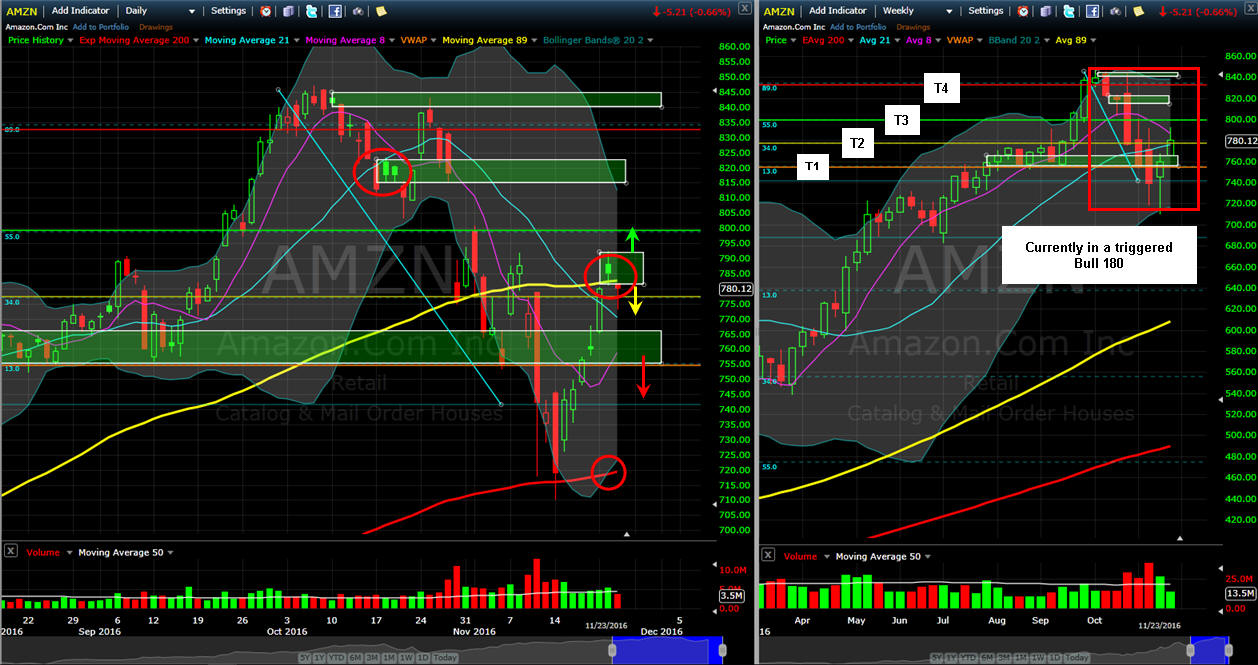Open Settings on the weekly chart

pos(985,11)
